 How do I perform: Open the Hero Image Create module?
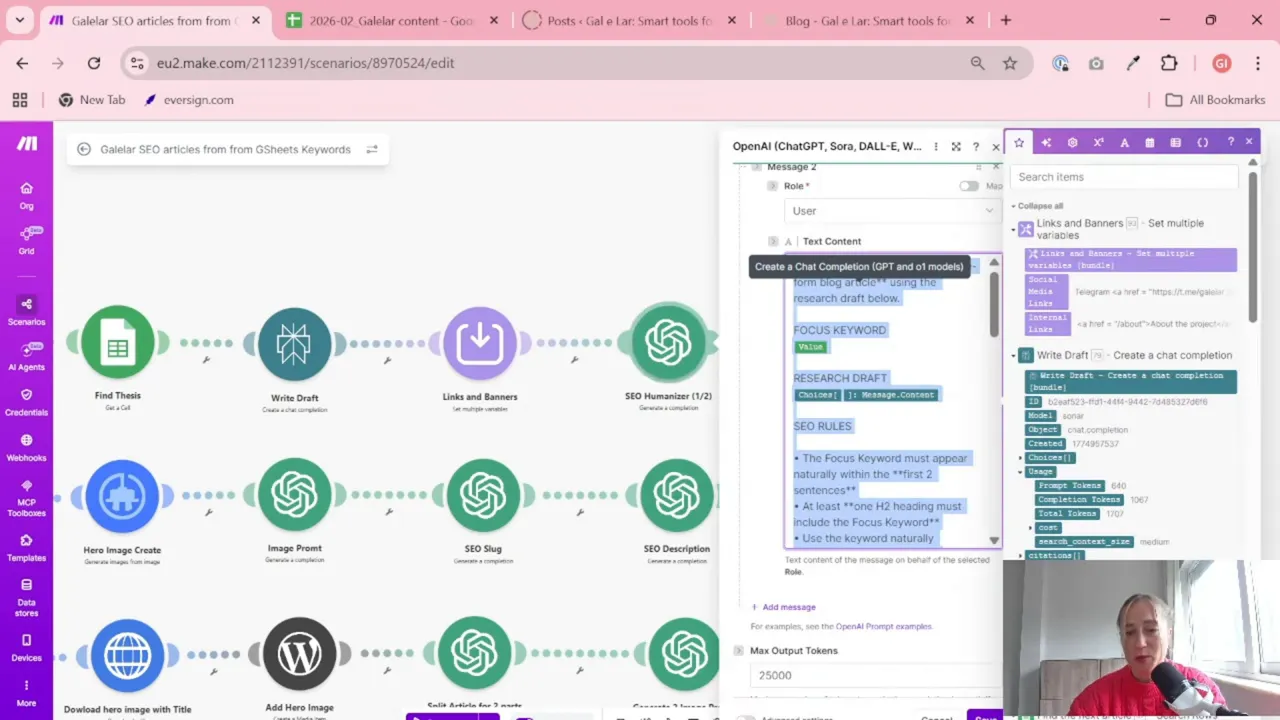click(122, 497)
